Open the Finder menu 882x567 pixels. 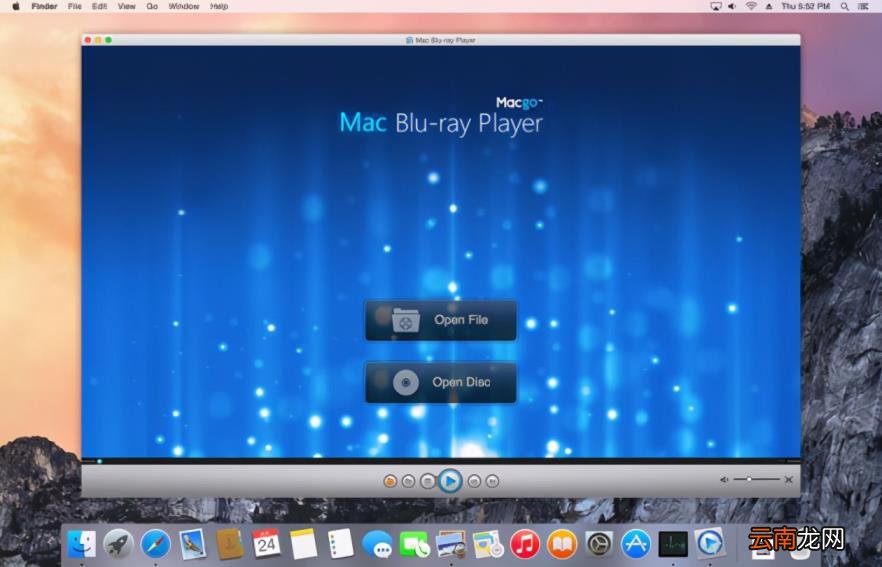click(x=44, y=6)
